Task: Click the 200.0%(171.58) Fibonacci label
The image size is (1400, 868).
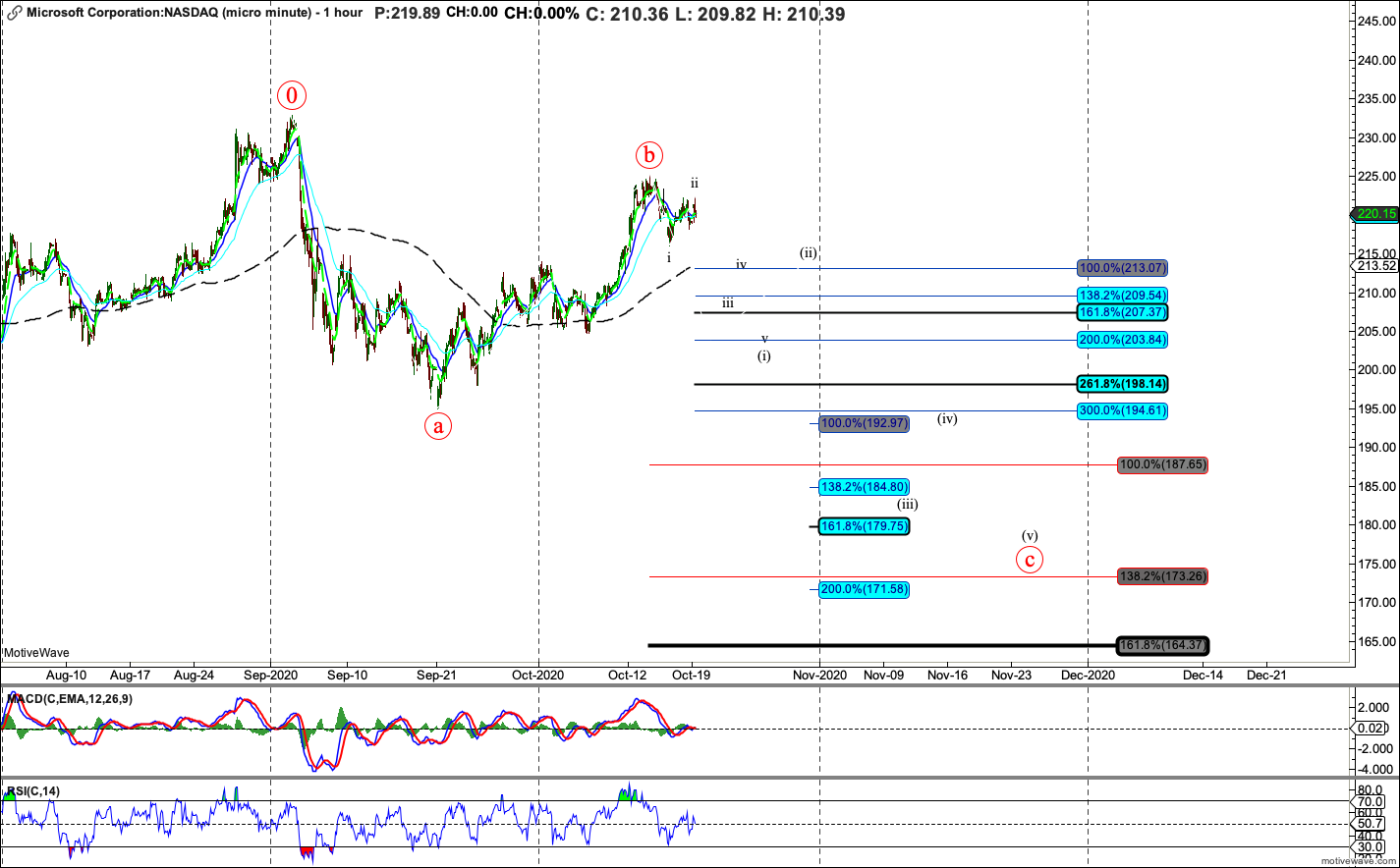Action: click(864, 589)
